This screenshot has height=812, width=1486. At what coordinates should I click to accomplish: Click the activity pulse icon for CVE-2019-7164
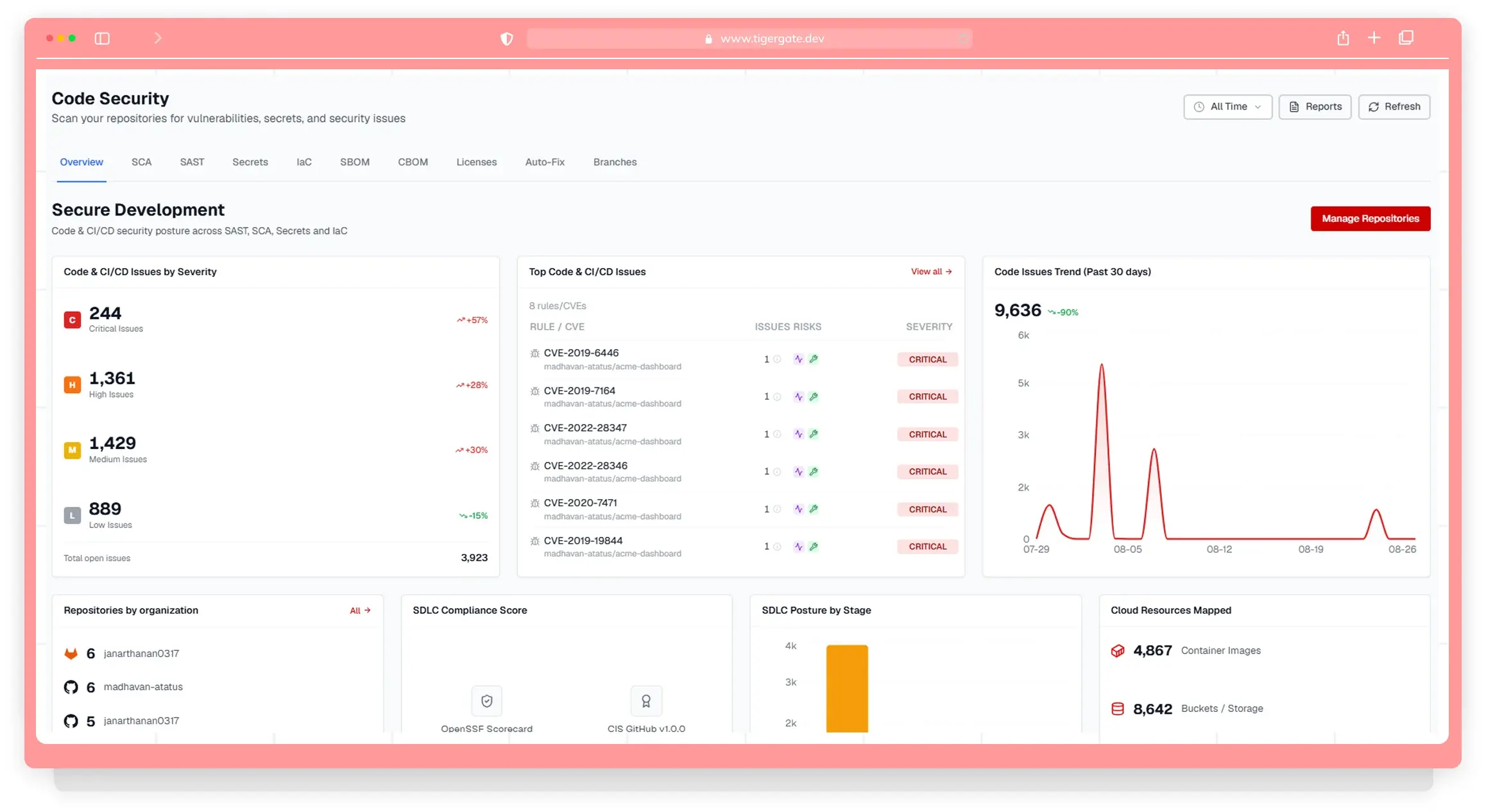[x=798, y=396]
